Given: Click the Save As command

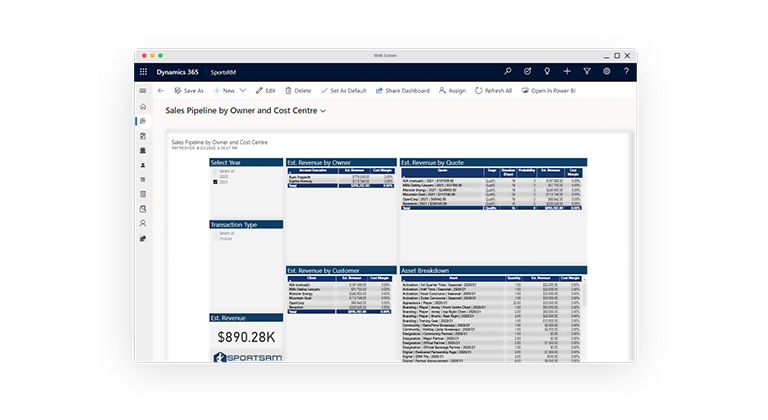Looking at the screenshot, I should point(189,91).
